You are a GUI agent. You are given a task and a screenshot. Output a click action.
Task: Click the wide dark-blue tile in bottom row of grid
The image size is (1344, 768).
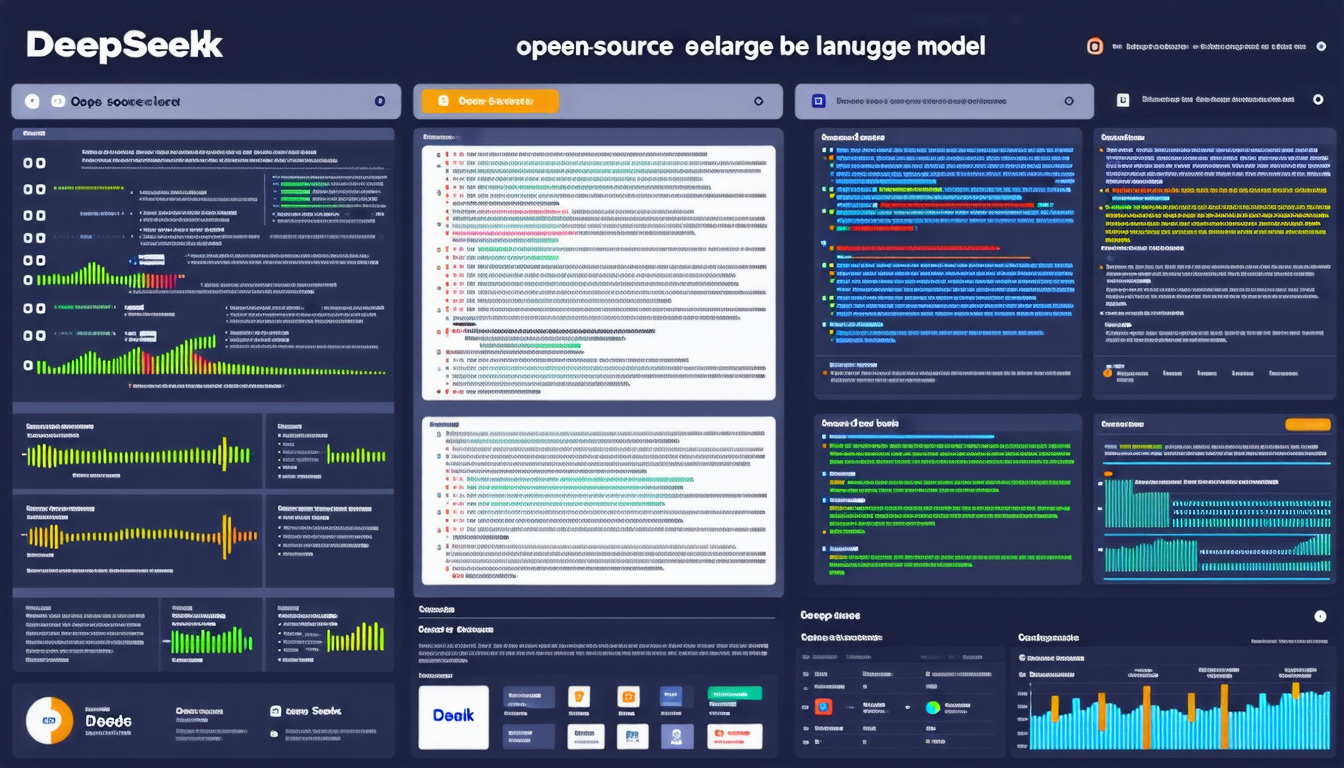pos(528,737)
